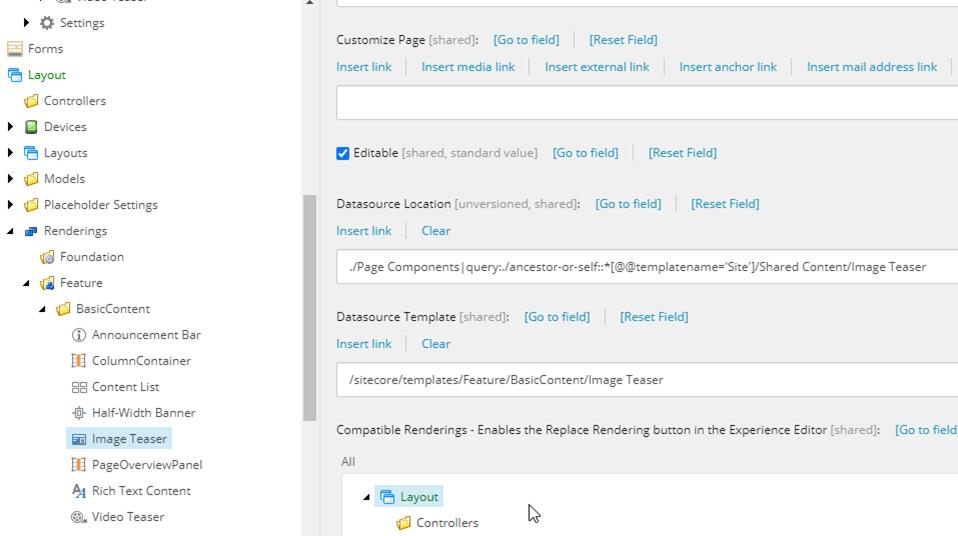
Task: Click Insert media link for Customize Page
Action: click(468, 67)
